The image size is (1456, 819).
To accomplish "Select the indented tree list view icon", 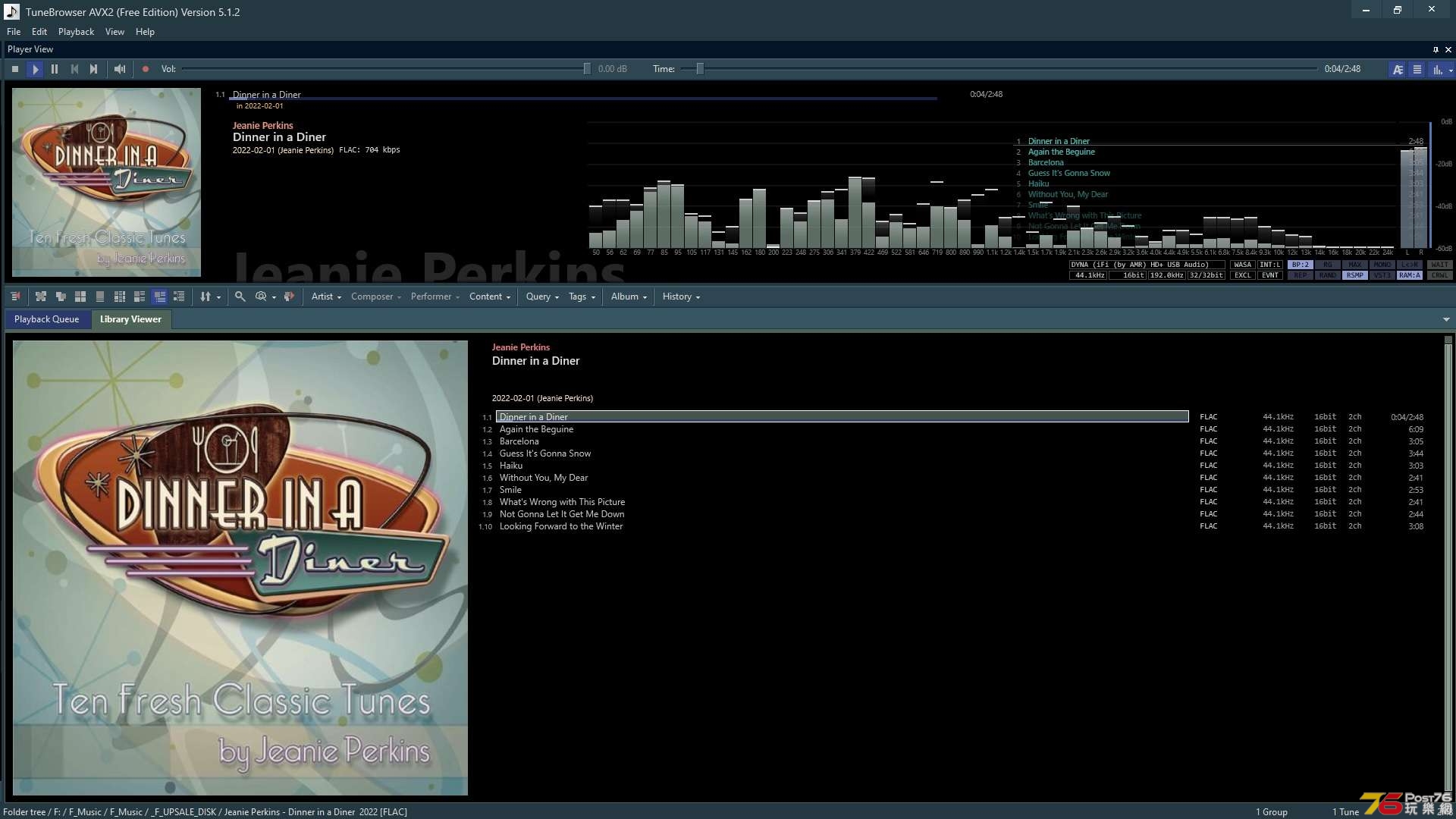I will (x=179, y=297).
